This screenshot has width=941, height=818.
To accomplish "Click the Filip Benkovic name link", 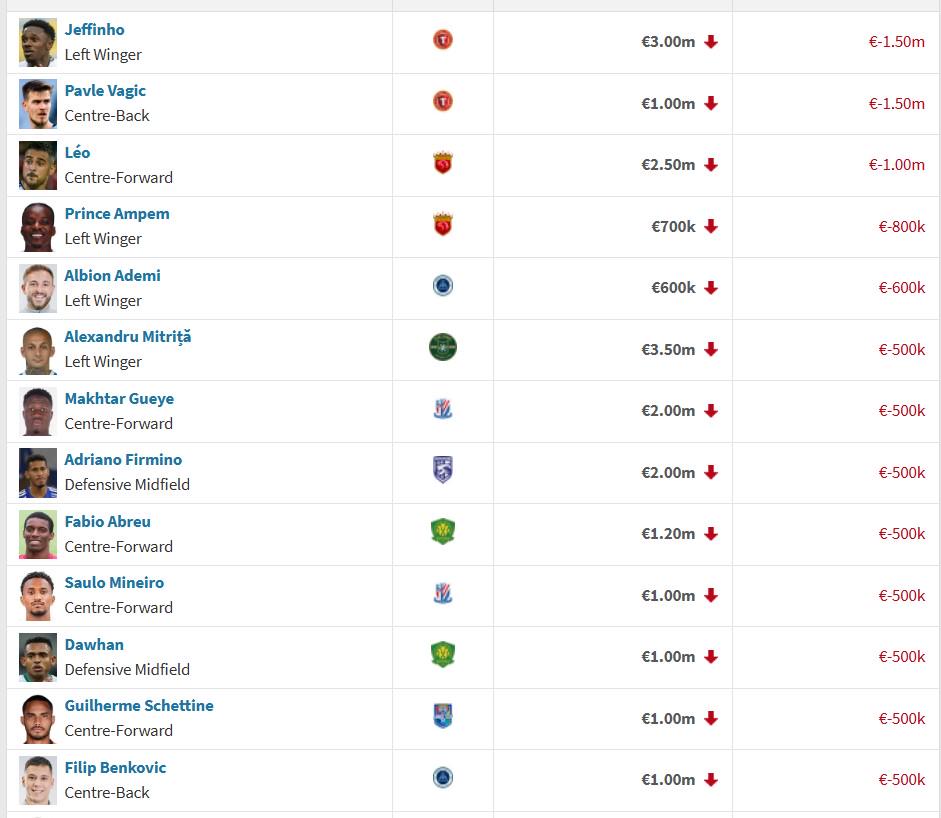I will (115, 768).
